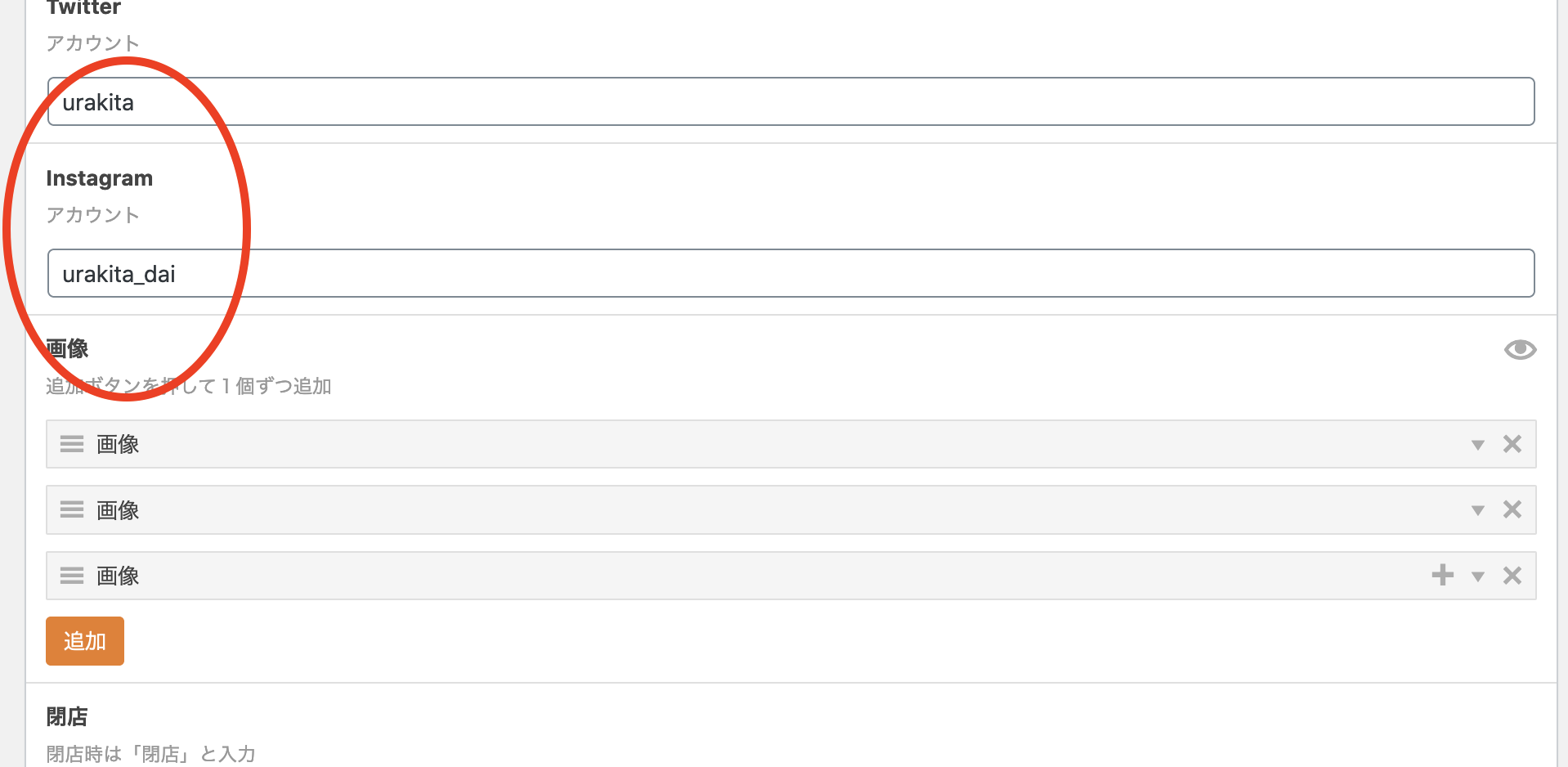Focus the Instagram field containing urakita_dai
The image size is (1568, 767).
pos(791,273)
